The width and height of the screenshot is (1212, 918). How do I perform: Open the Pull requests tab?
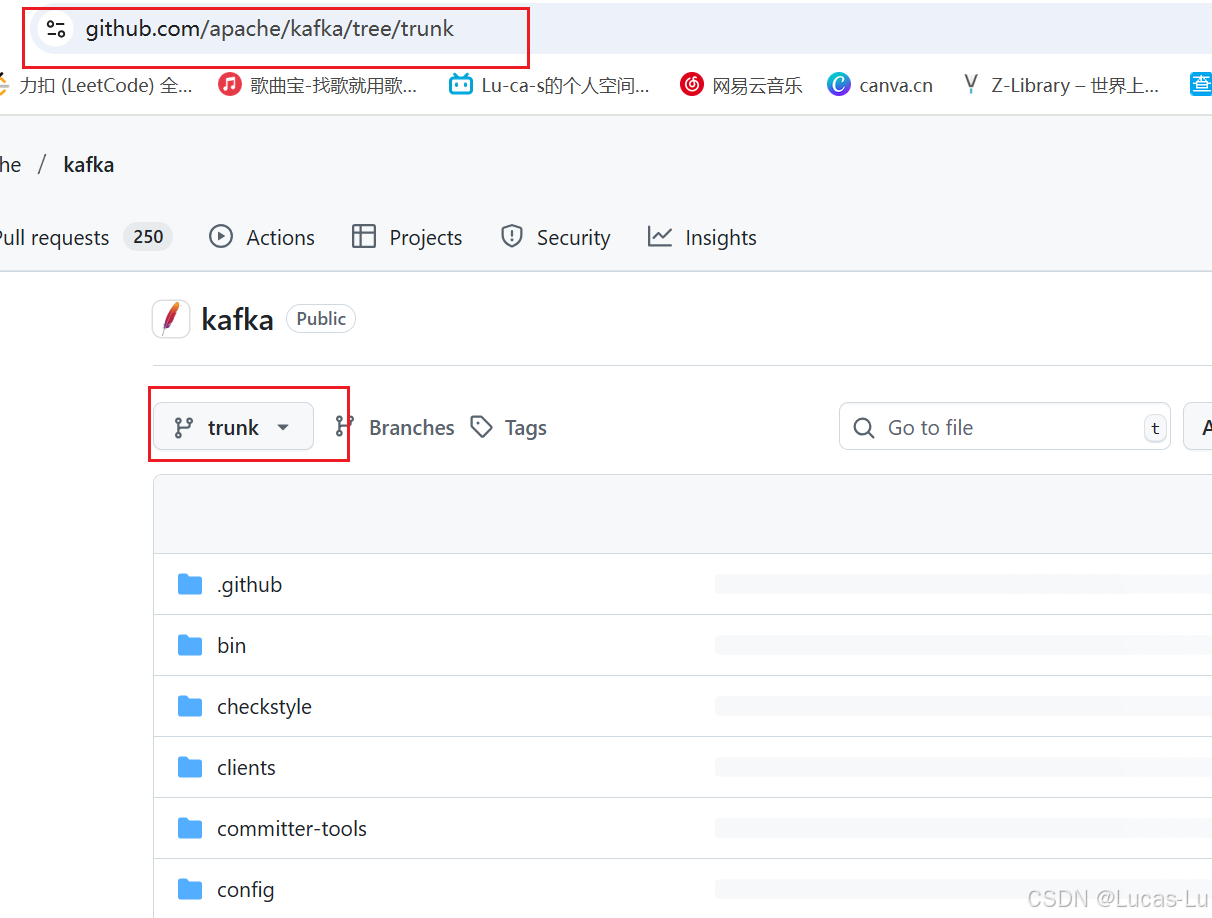54,237
